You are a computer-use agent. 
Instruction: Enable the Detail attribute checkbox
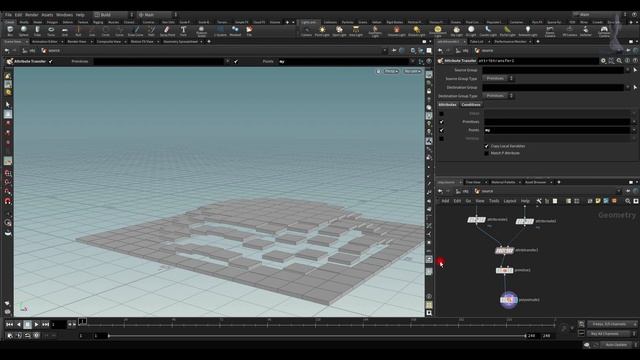click(441, 113)
